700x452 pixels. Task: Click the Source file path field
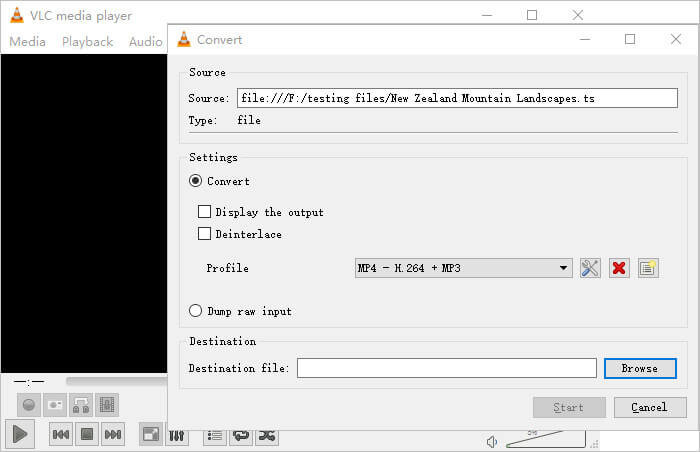(x=457, y=98)
